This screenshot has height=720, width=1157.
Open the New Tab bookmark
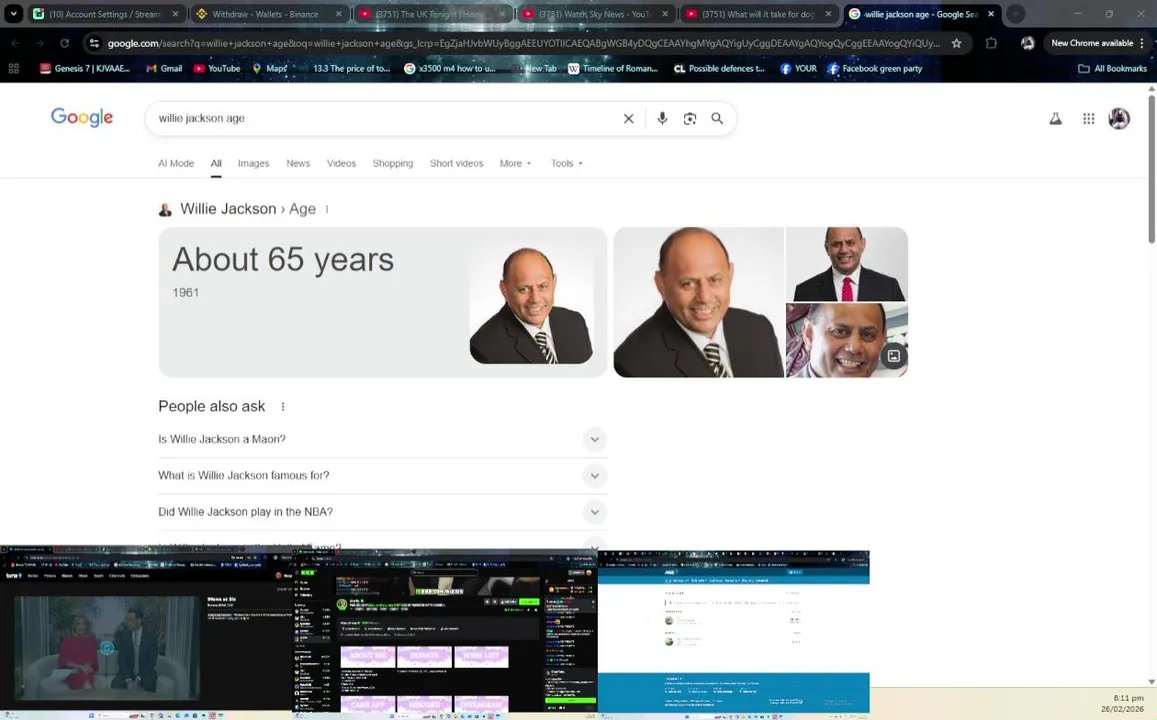[533, 69]
